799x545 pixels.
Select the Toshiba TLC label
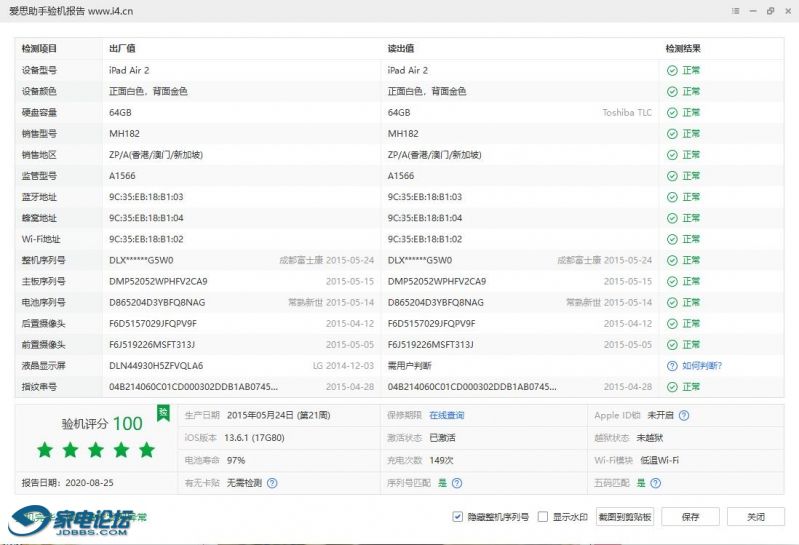coord(627,113)
